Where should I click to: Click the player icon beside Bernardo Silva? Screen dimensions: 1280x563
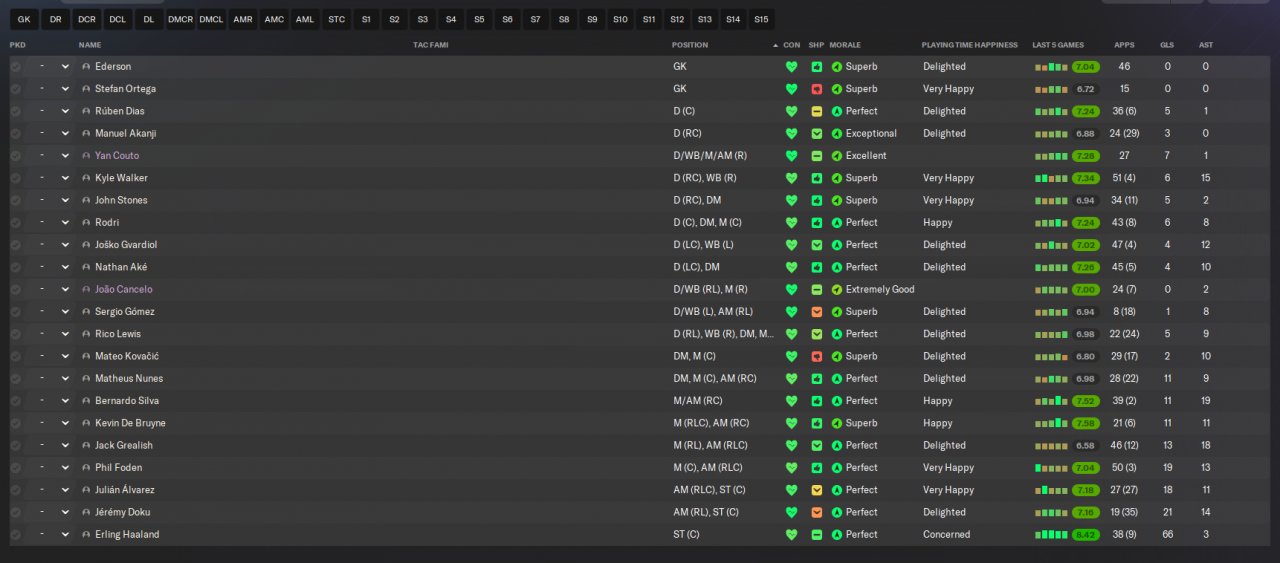86,401
